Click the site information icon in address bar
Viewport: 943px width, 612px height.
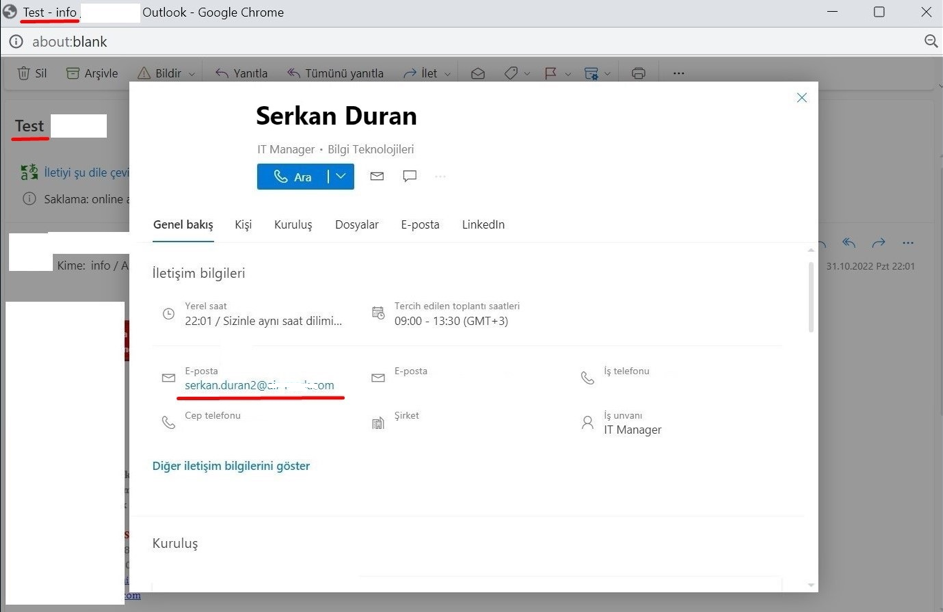pos(16,41)
